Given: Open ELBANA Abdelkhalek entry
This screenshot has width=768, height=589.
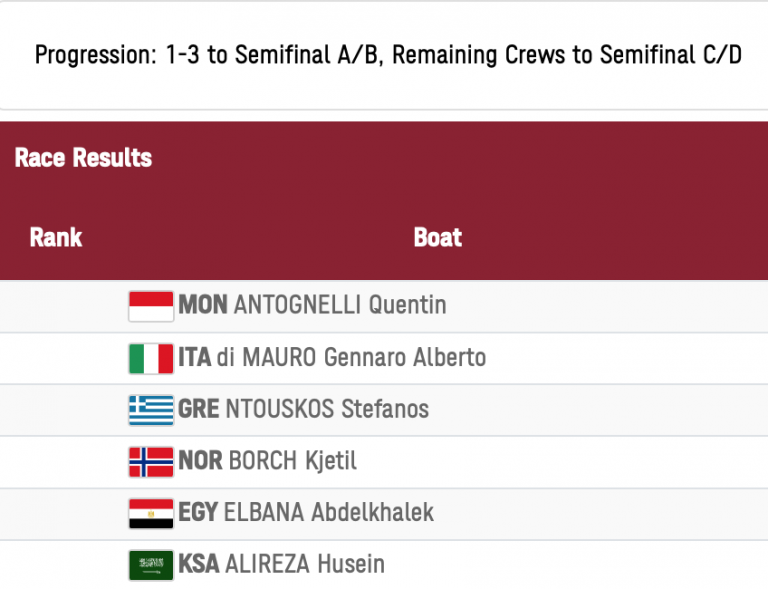Looking at the screenshot, I should click(x=330, y=514).
